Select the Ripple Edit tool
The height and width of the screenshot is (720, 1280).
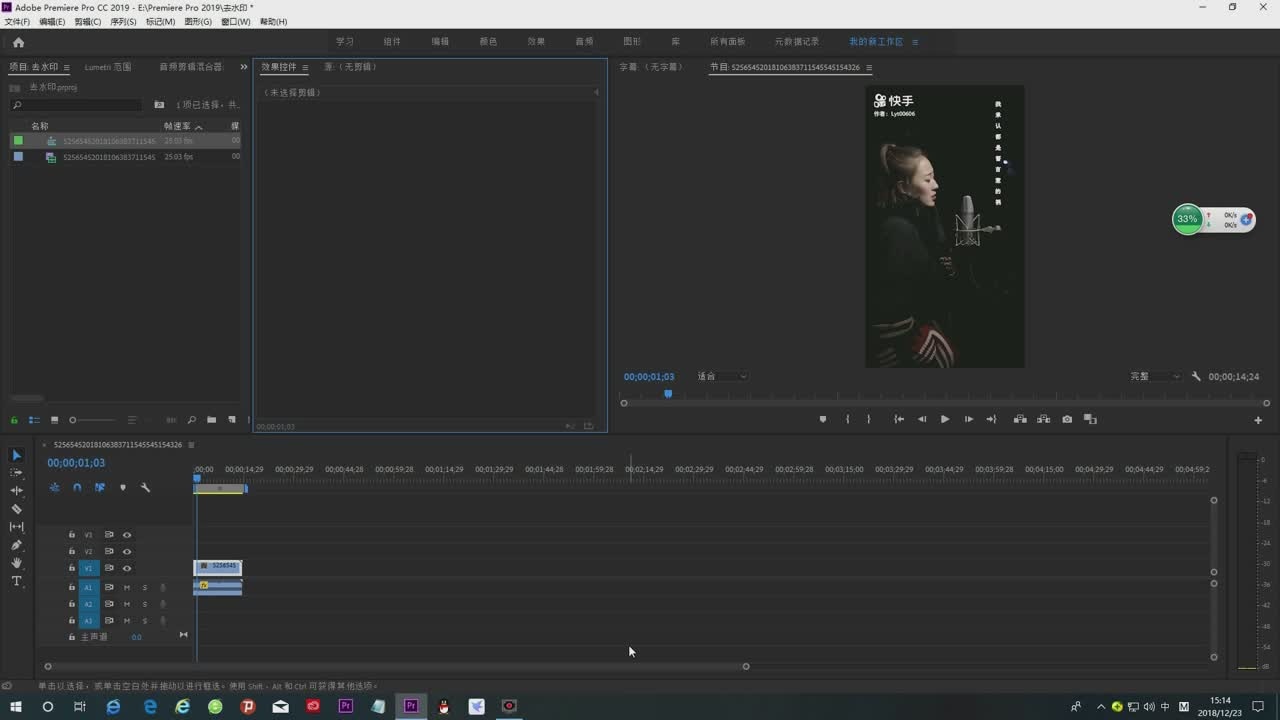click(16, 490)
